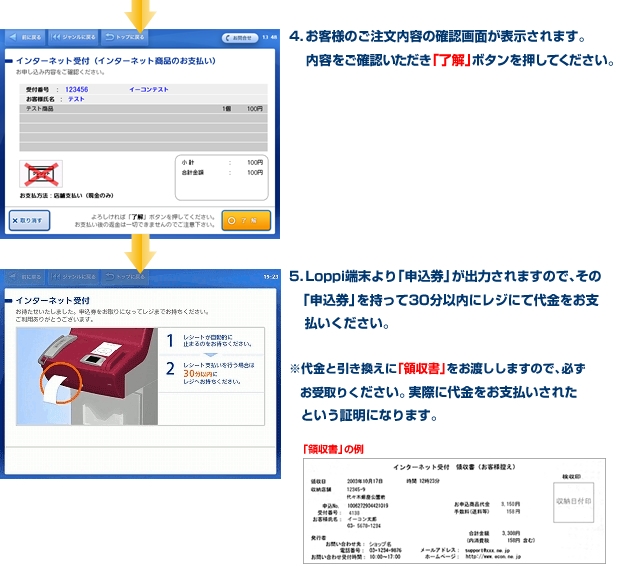This screenshot has width=620, height=574.
Task: Click the お支払方法：店舗支払い（現金のみ） line
Action: (66, 195)
